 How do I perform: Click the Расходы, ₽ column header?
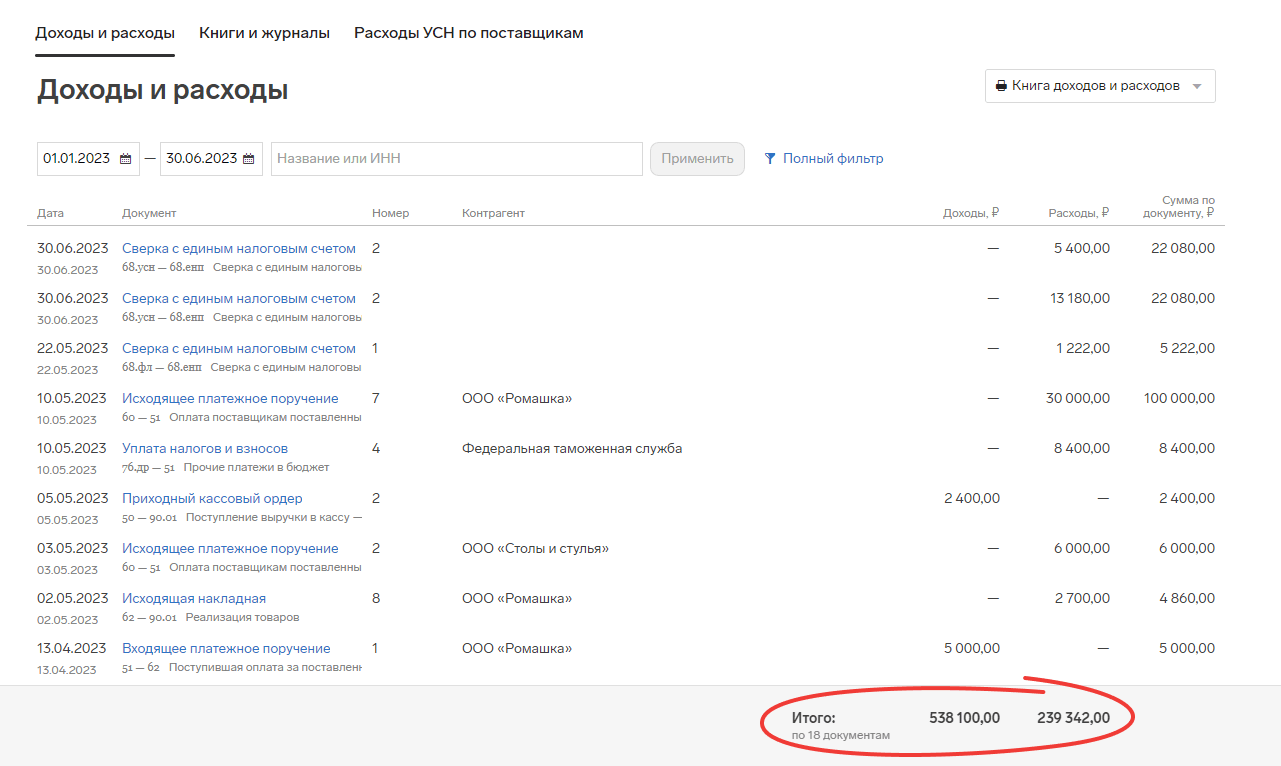coord(1079,213)
